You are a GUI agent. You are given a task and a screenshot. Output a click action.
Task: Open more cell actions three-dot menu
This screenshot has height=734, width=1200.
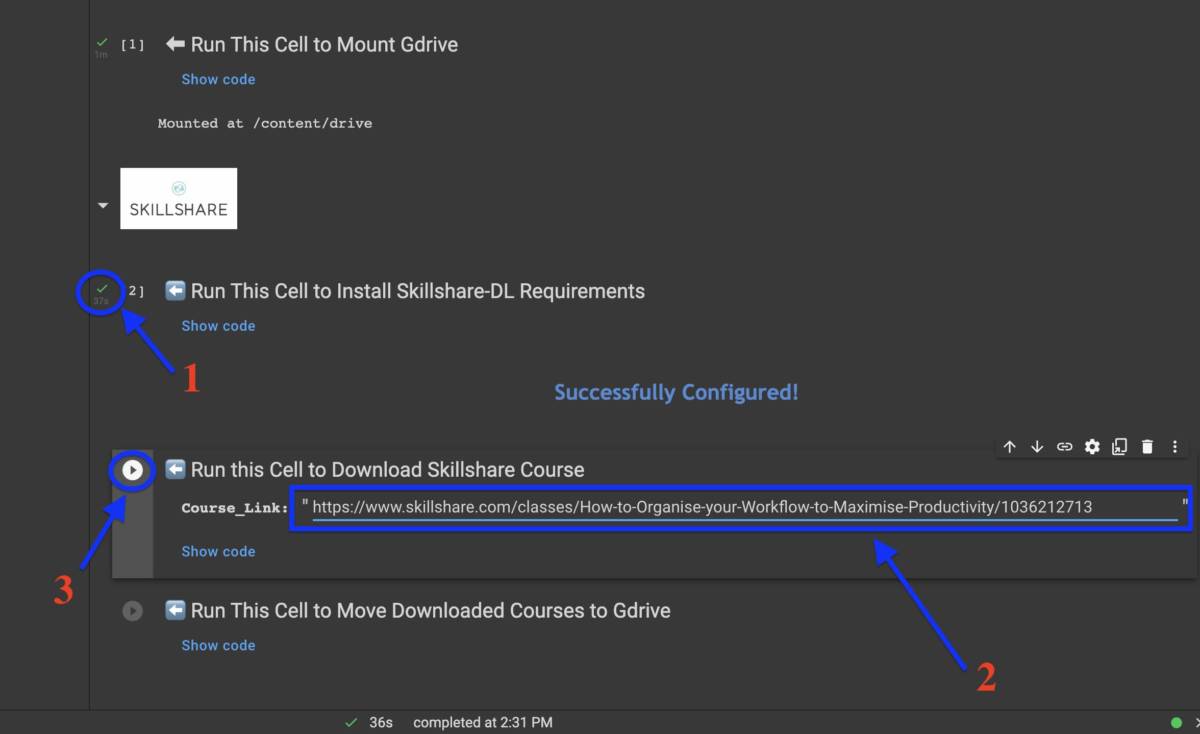pyautogui.click(x=1175, y=447)
